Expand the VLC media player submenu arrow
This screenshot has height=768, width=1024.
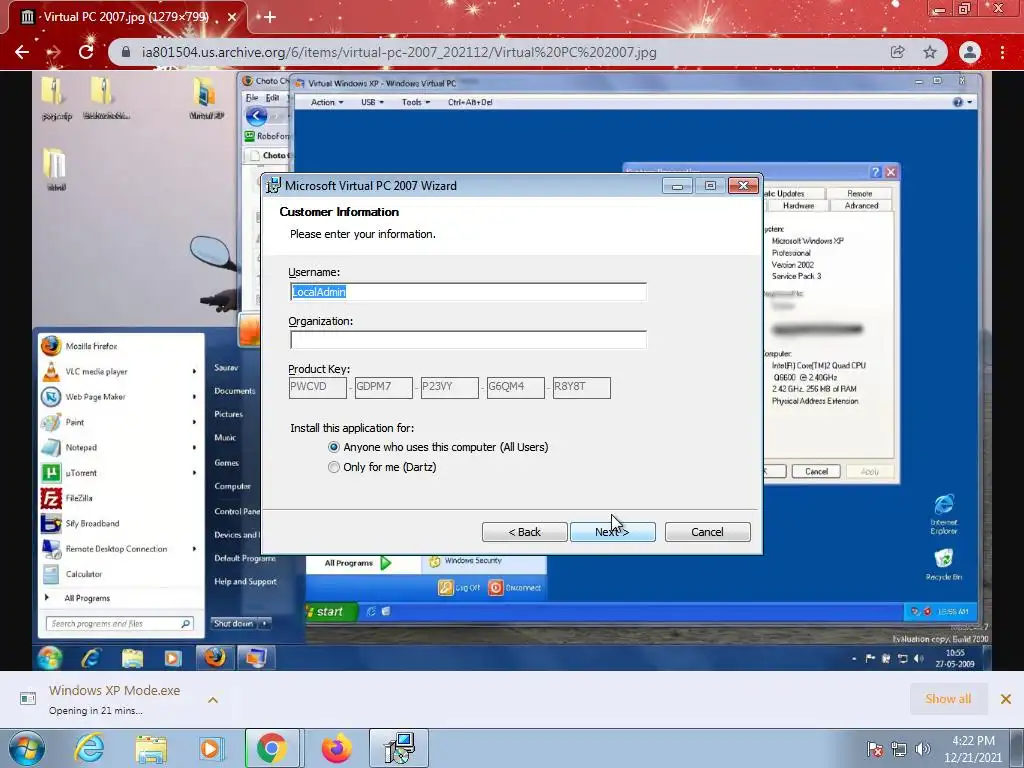click(194, 372)
